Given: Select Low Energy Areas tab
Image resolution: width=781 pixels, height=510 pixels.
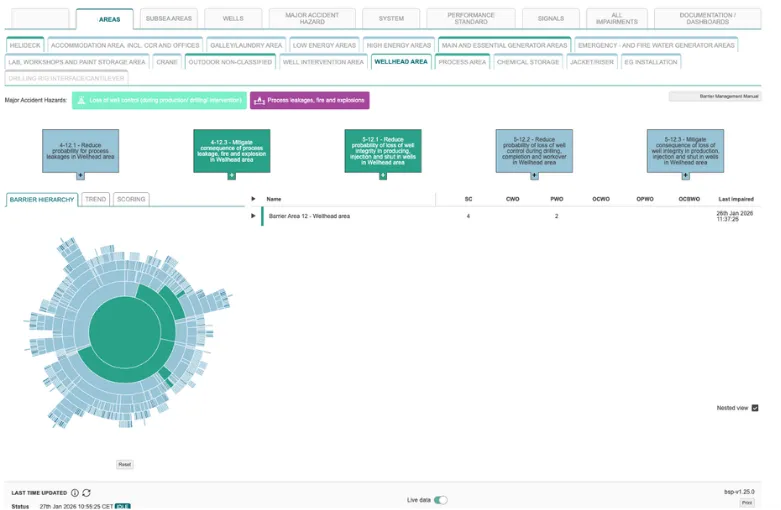Looking at the screenshot, I should tap(324, 45).
